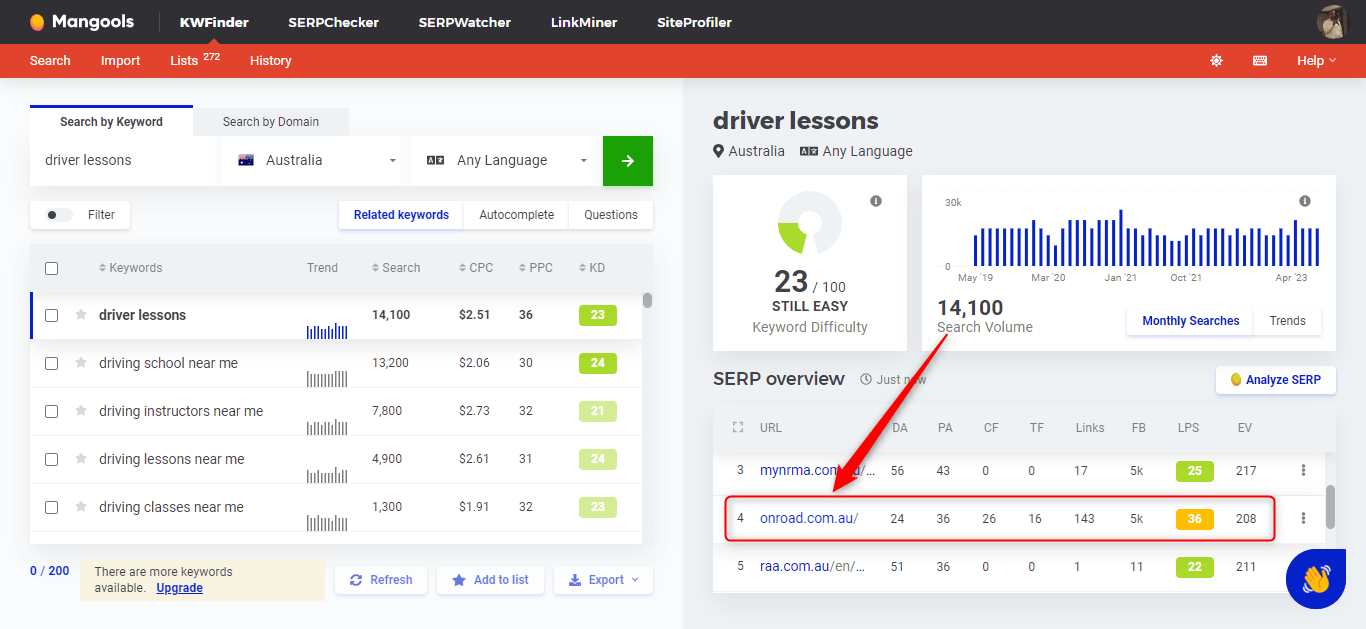The width and height of the screenshot is (1366, 629).
Task: Click the keyword input field with driver lessons
Action: point(125,161)
